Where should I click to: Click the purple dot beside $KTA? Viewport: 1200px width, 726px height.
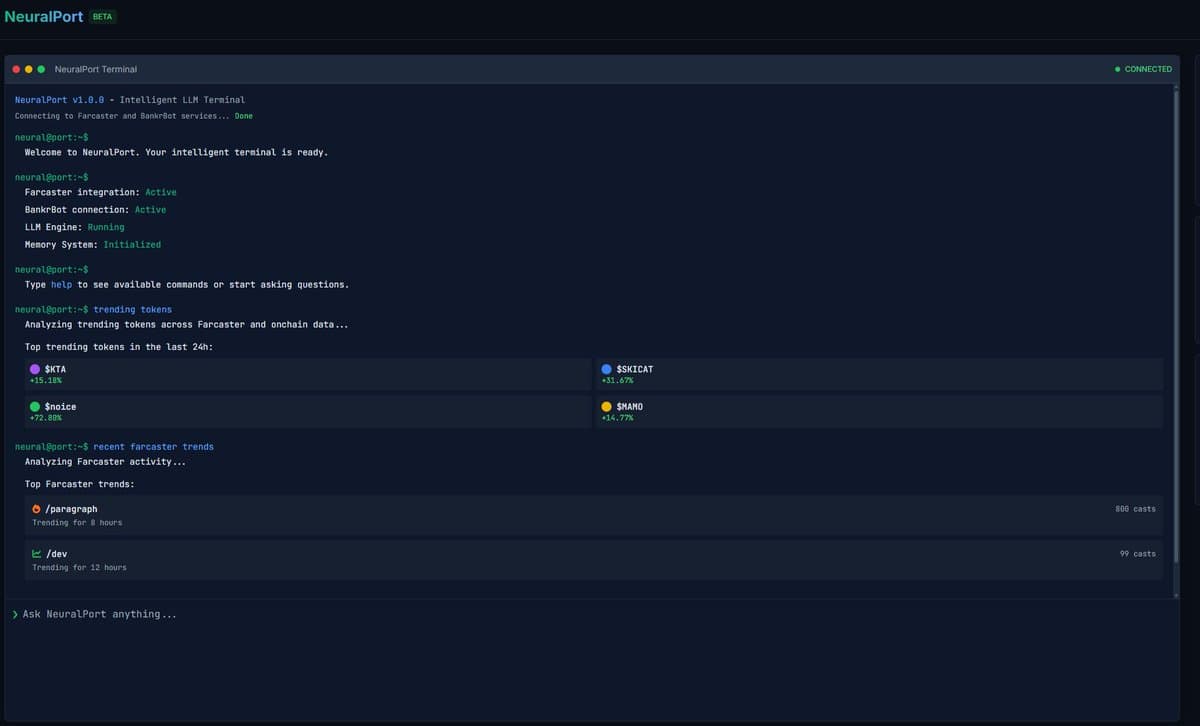point(35,369)
